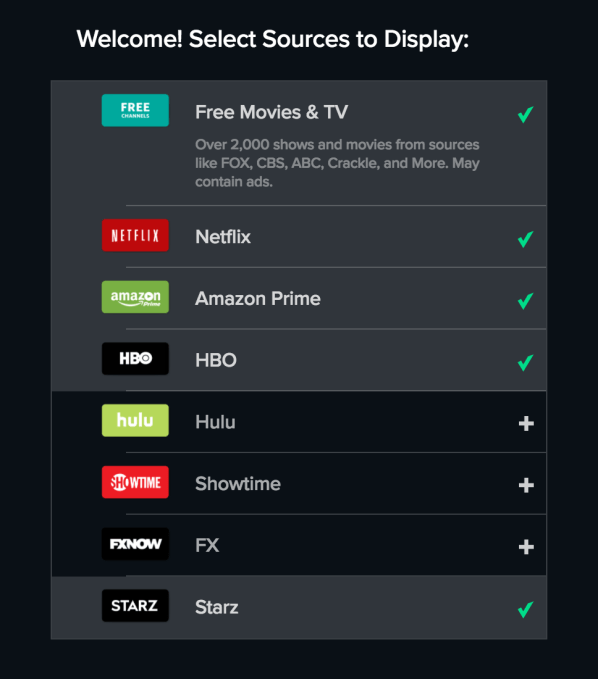Click the red Netflix logo
Image resolution: width=598 pixels, height=679 pixels.
[x=135, y=235]
